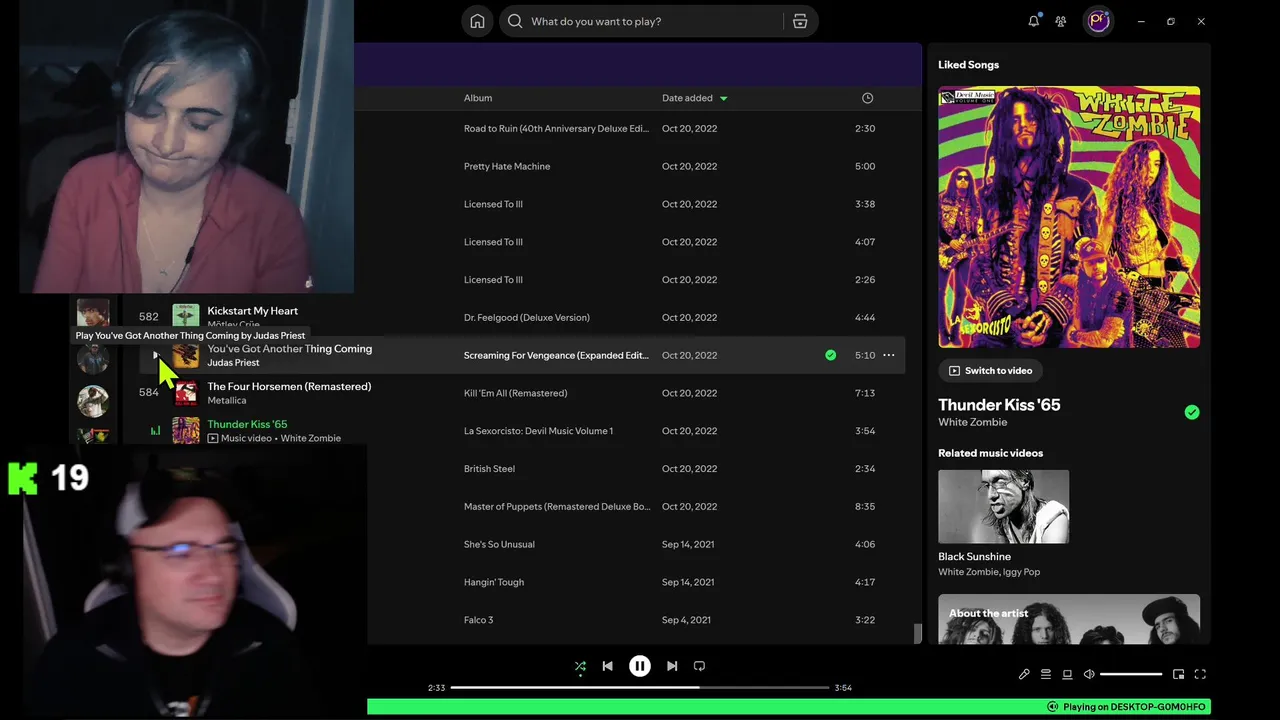This screenshot has height=720, width=1280.
Task: Select The Four Horsemen (Remastered) title
Action: click(x=289, y=386)
